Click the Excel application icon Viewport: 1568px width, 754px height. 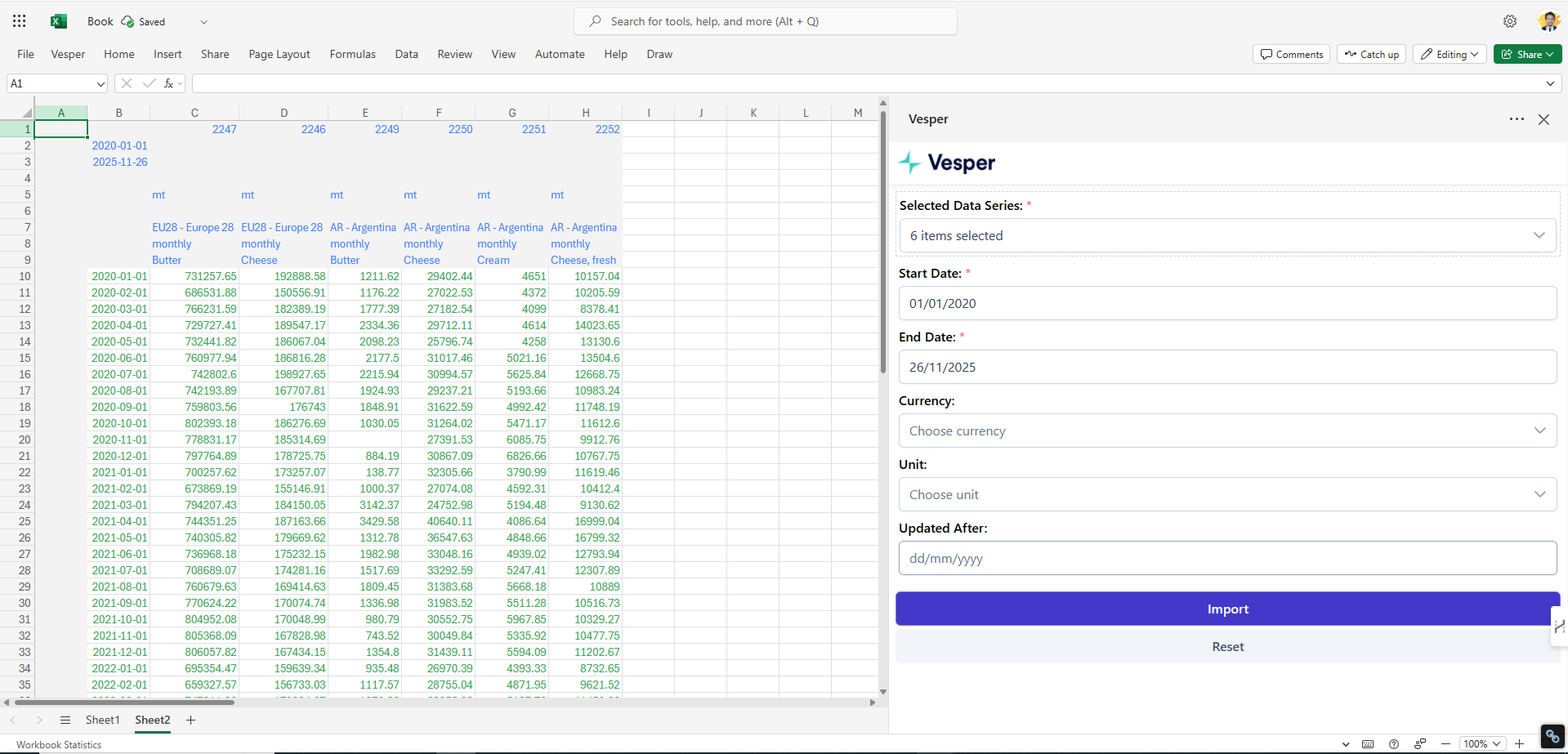click(x=57, y=20)
